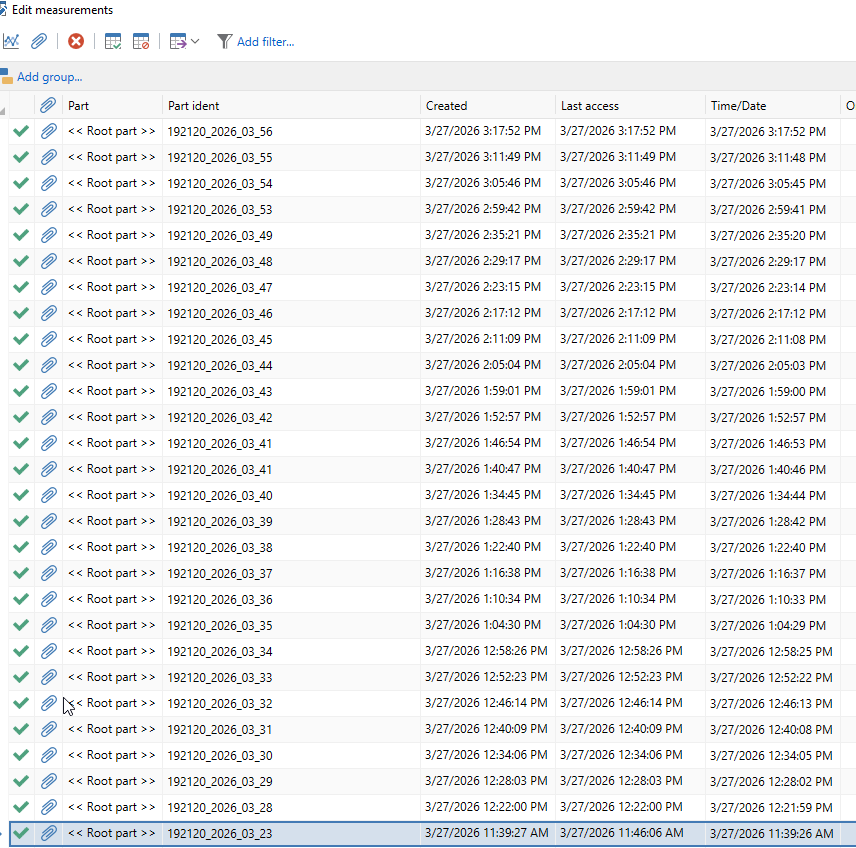Click the export table icon with purple arrow

click(x=178, y=41)
